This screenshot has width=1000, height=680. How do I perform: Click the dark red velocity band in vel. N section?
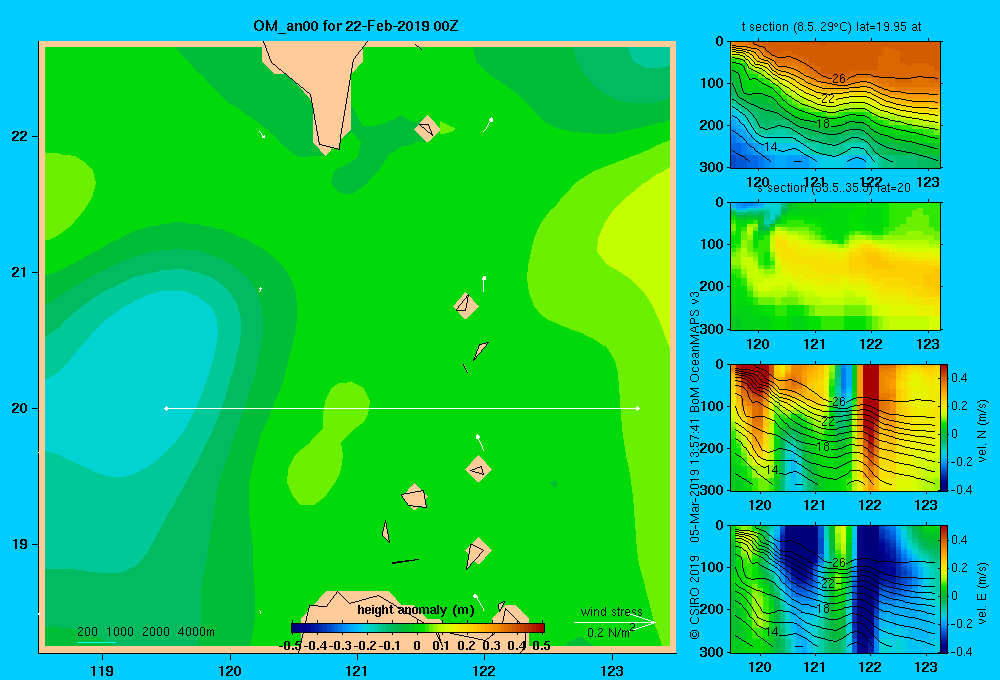870,427
